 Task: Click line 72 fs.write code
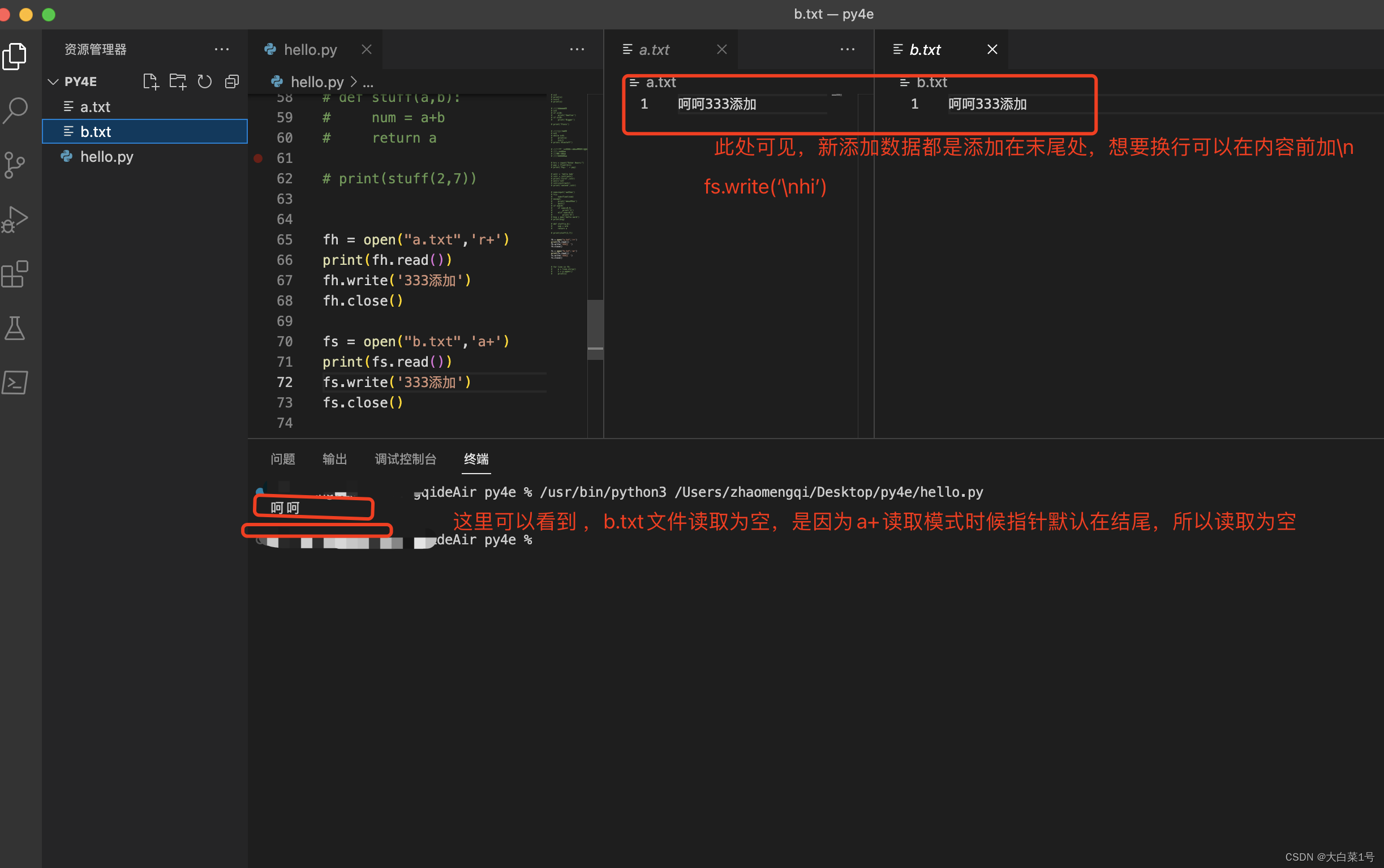pos(397,383)
